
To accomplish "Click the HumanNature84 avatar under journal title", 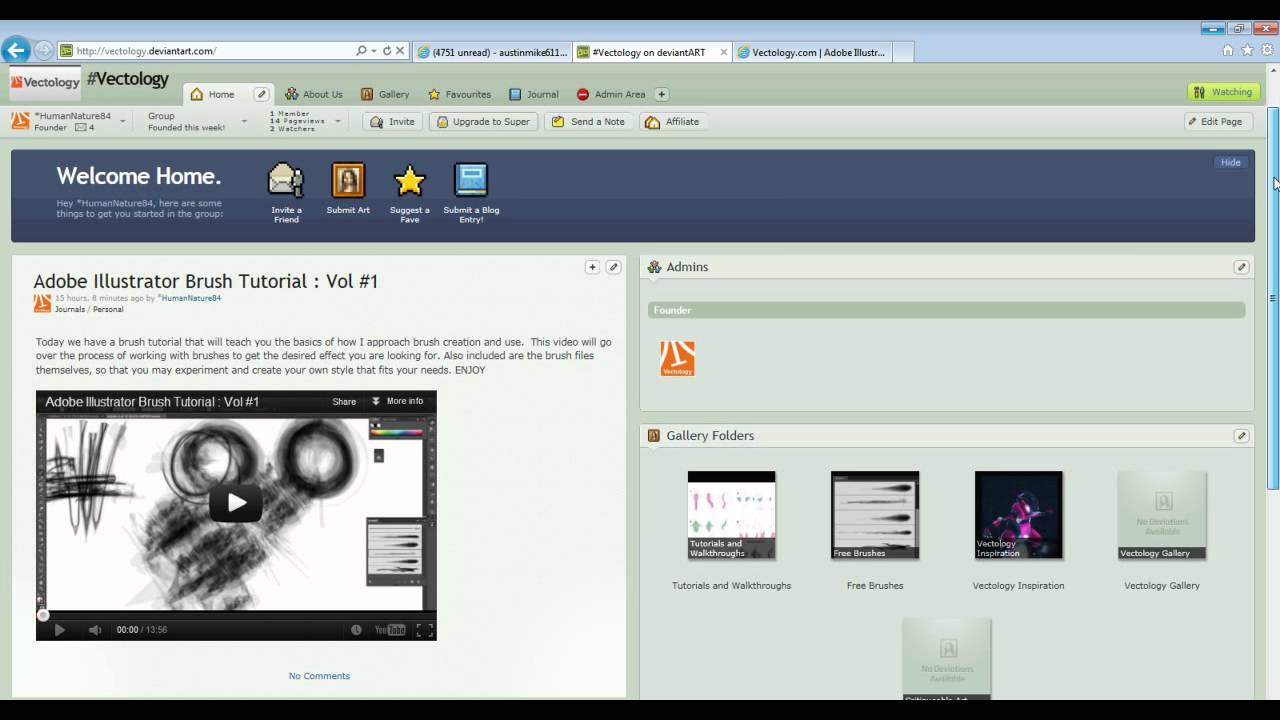I will pos(42,303).
